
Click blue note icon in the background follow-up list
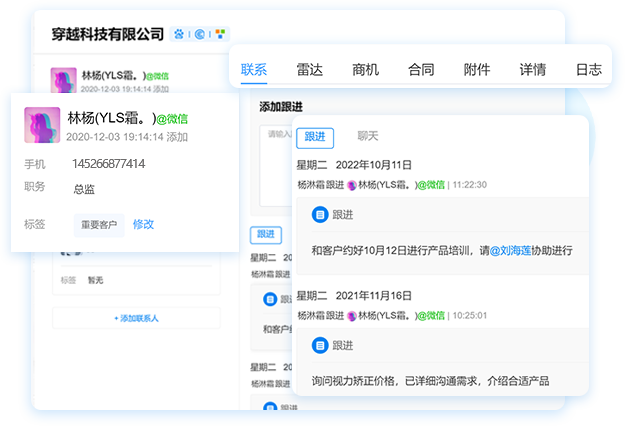(x=270, y=299)
